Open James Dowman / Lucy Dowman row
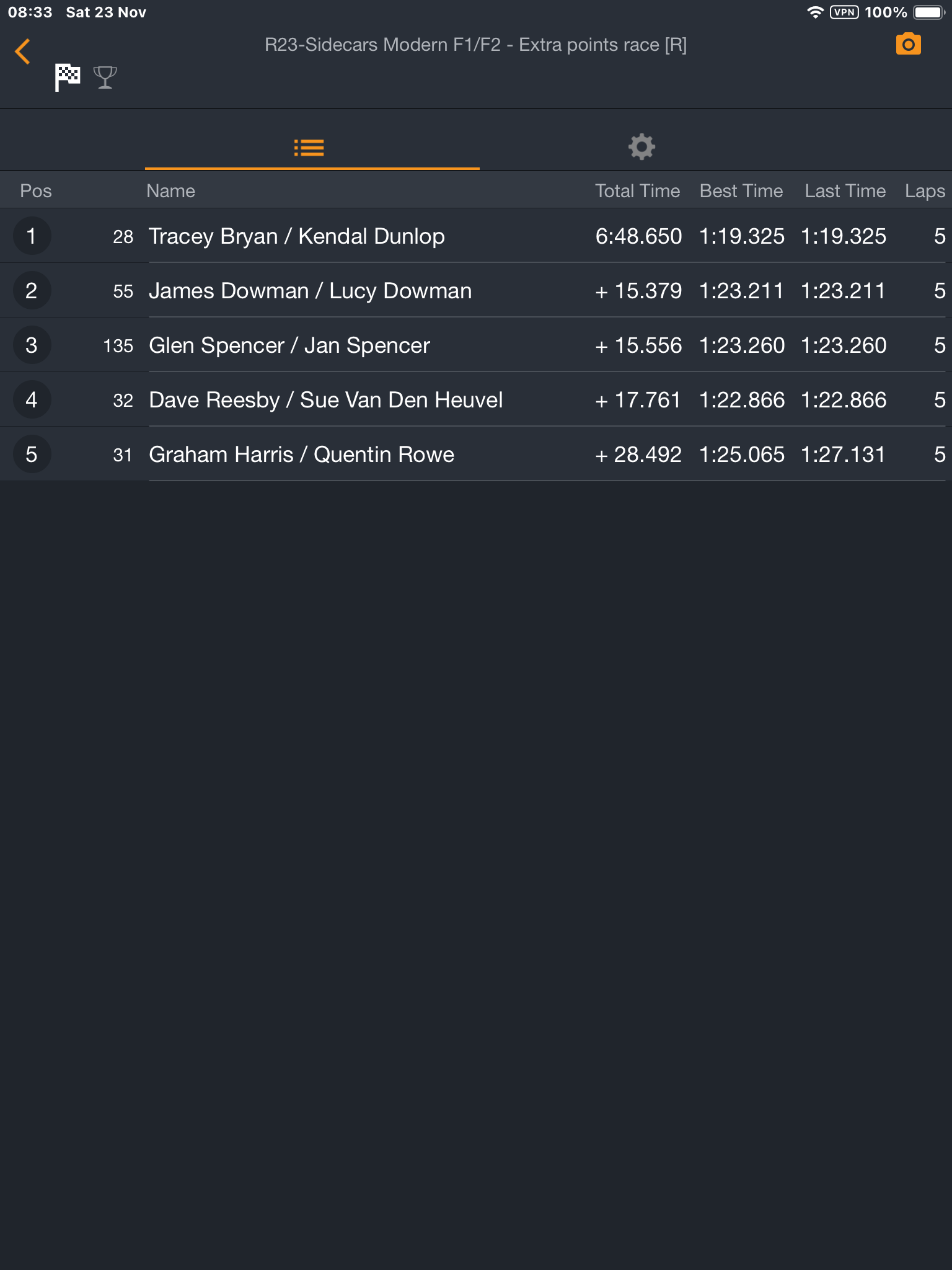The image size is (952, 1270). 476,290
